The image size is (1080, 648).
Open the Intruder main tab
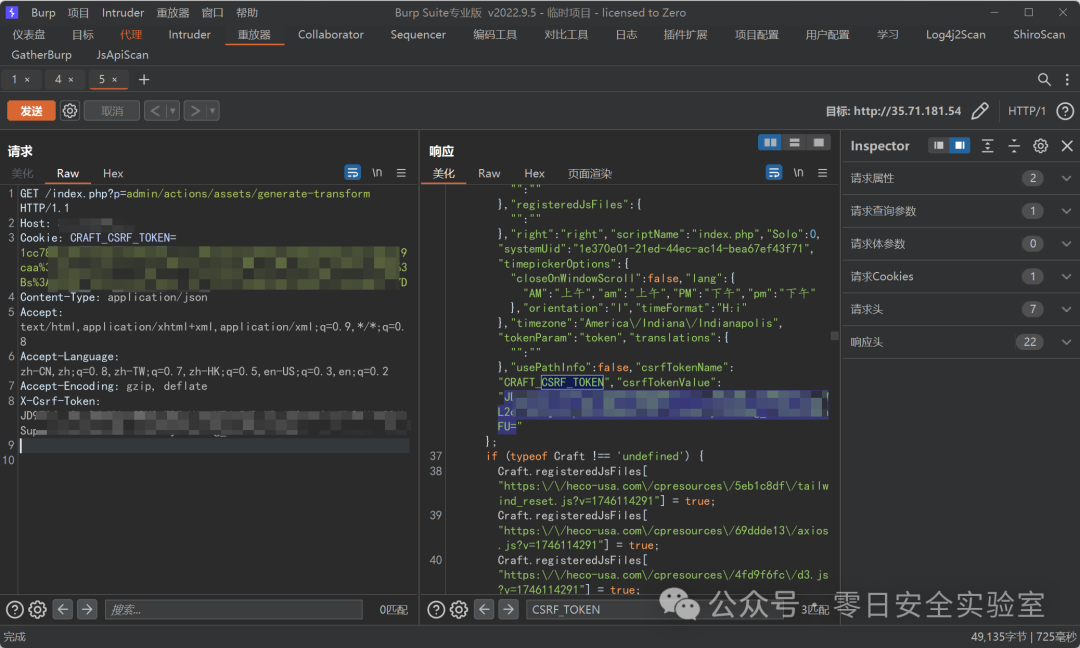click(x=189, y=34)
